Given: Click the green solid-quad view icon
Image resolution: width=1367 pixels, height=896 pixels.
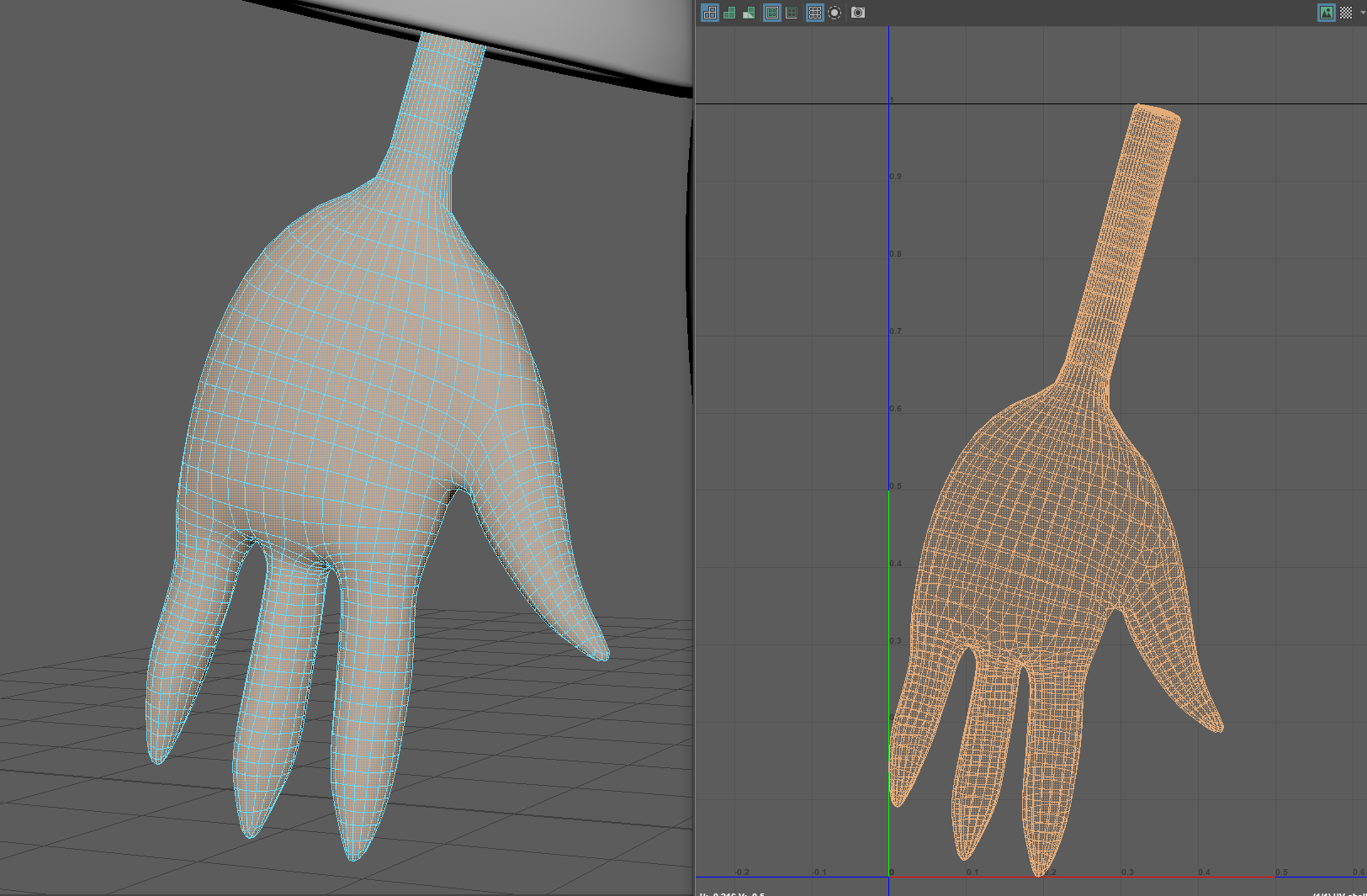Looking at the screenshot, I should click(730, 12).
